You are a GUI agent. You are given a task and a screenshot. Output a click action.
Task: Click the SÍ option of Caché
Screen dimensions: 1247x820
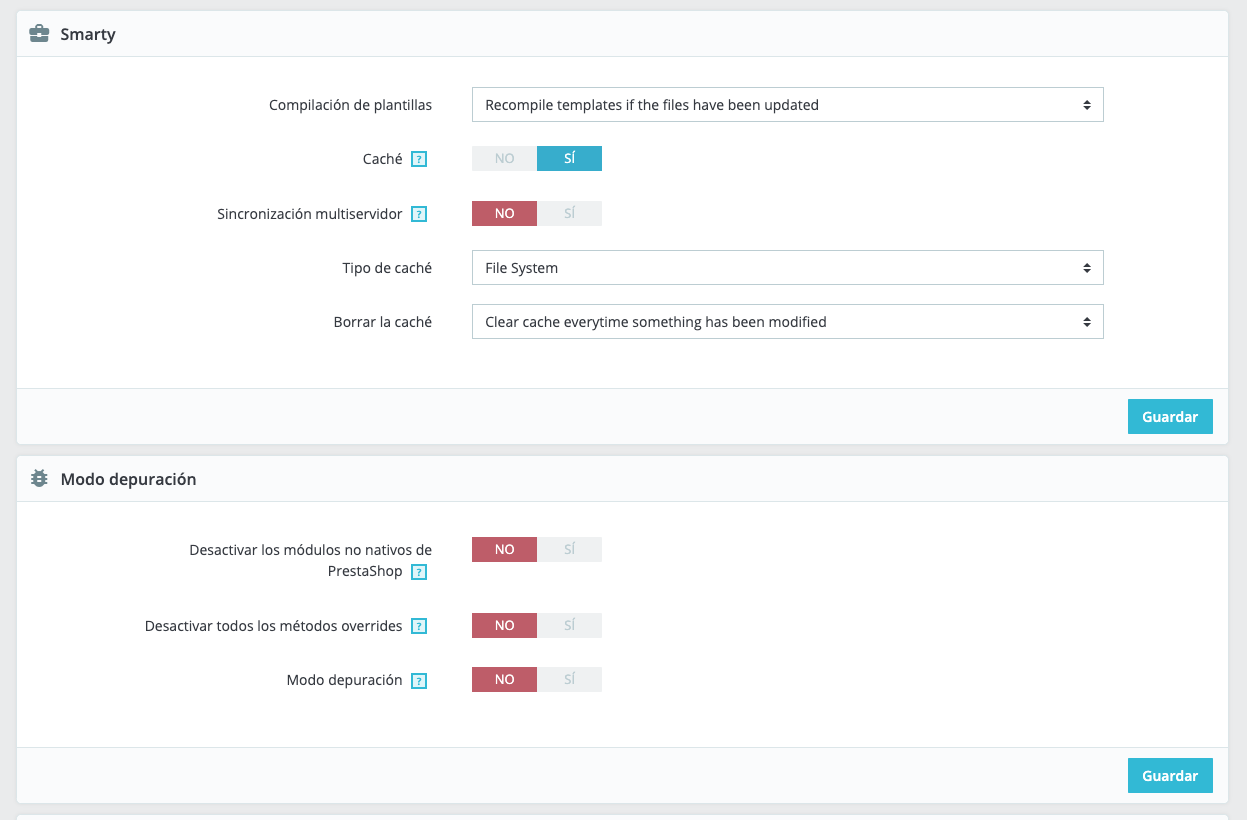point(569,159)
